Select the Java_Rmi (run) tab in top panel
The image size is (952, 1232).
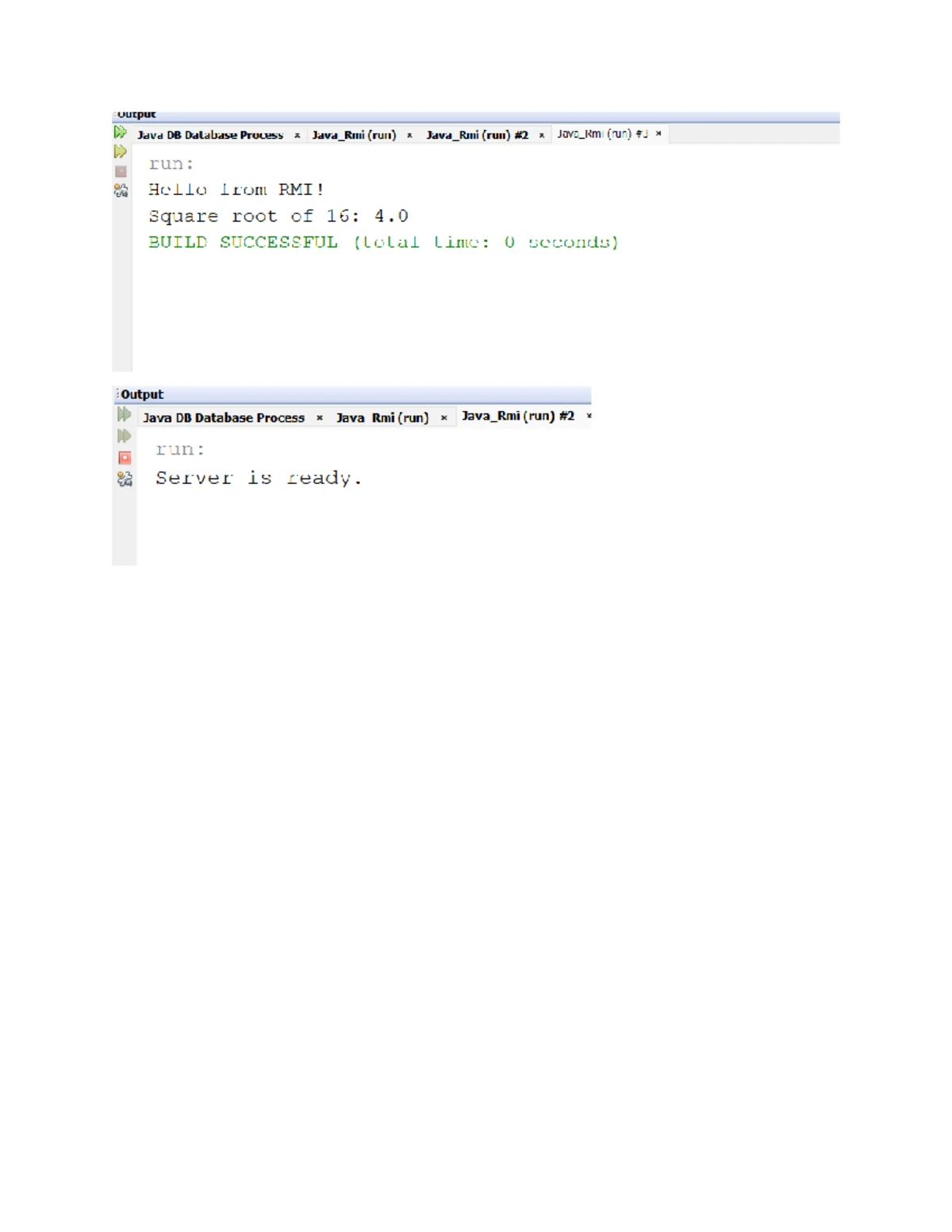click(x=354, y=135)
